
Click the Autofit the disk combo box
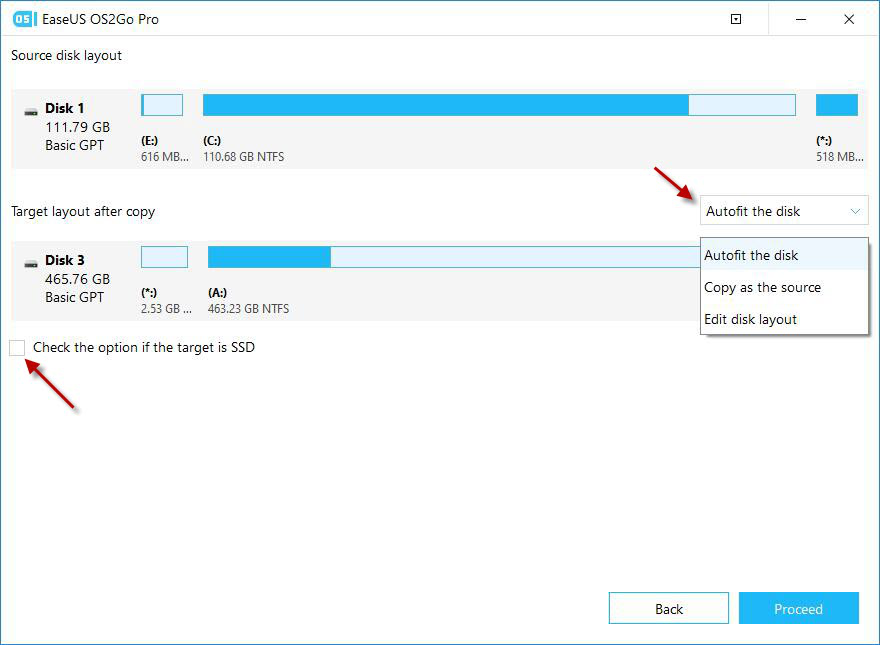784,211
